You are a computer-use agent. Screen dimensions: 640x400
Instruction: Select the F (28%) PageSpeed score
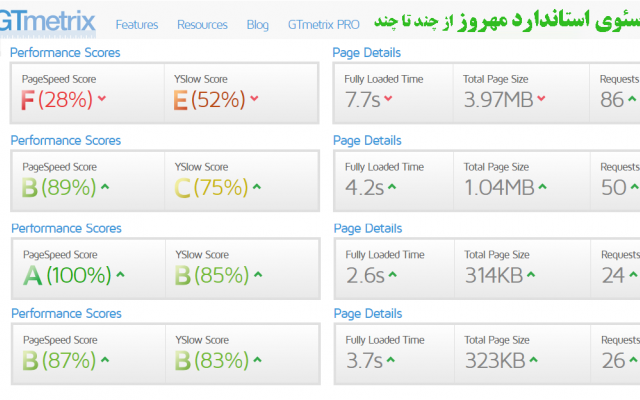57,100
